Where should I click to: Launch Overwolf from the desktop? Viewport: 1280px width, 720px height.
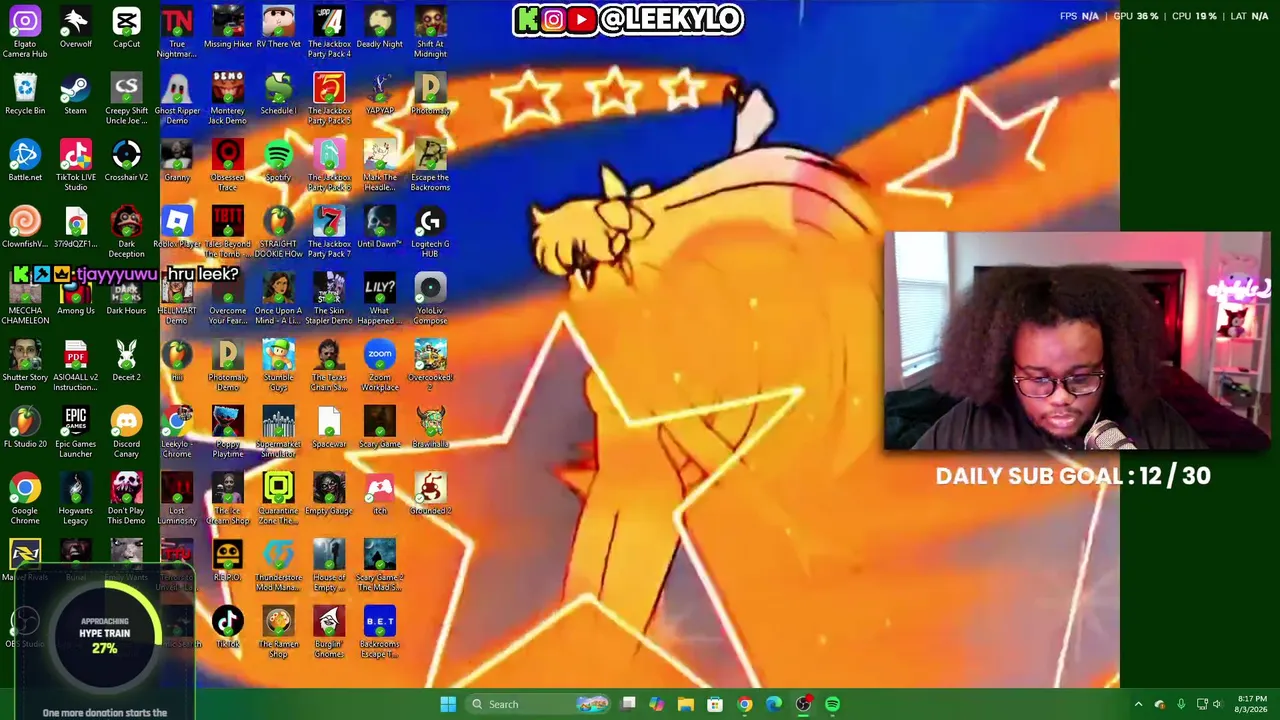coord(76,27)
